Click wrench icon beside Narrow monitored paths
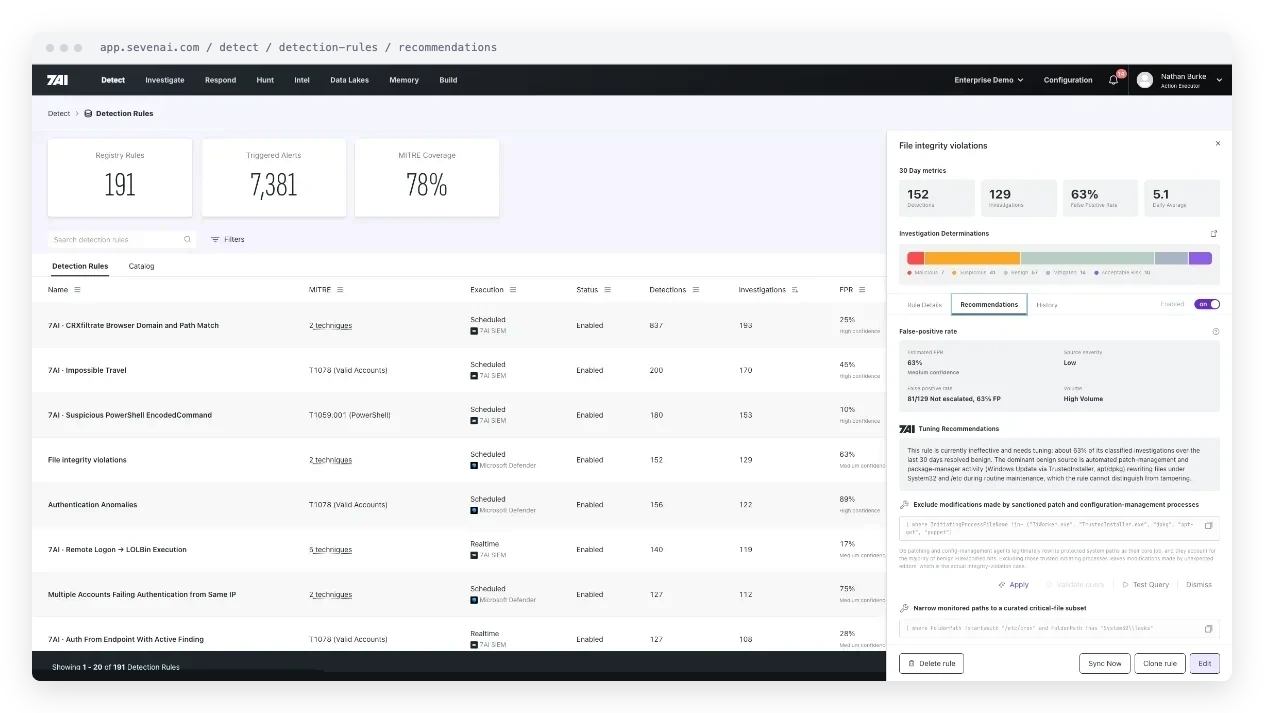The width and height of the screenshot is (1264, 713). pyautogui.click(x=905, y=608)
